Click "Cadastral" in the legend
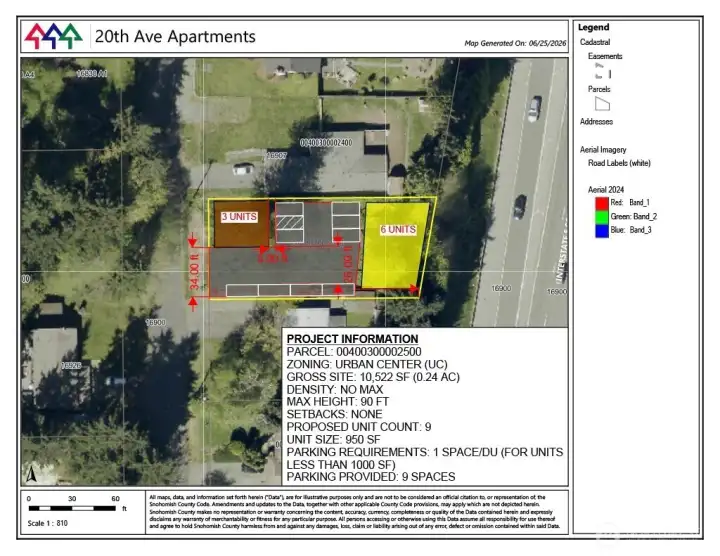Screen dimensions: 720x556 (595, 42)
